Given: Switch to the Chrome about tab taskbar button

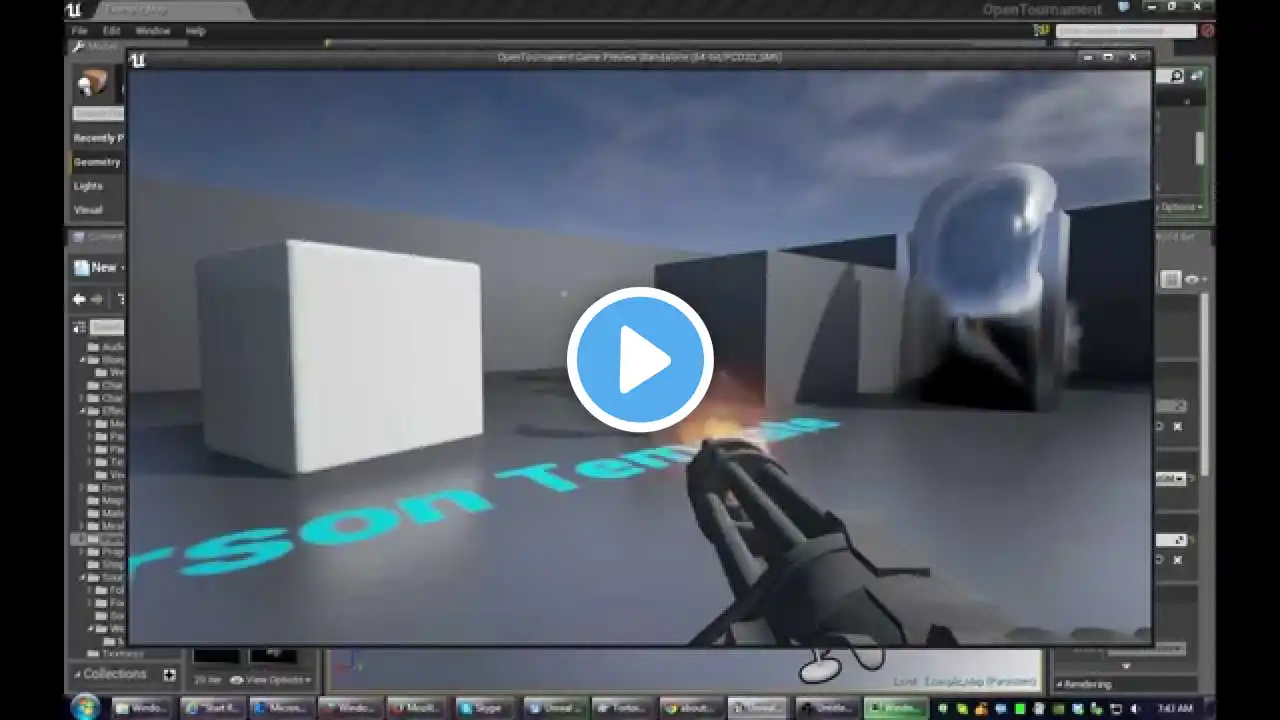Looking at the screenshot, I should [690, 708].
